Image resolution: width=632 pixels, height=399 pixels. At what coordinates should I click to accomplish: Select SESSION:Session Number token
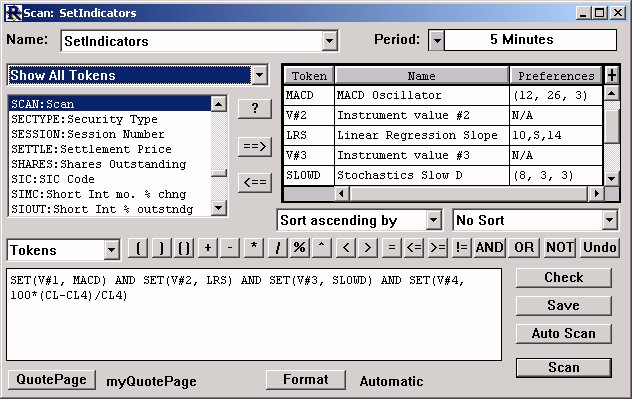tap(110, 134)
